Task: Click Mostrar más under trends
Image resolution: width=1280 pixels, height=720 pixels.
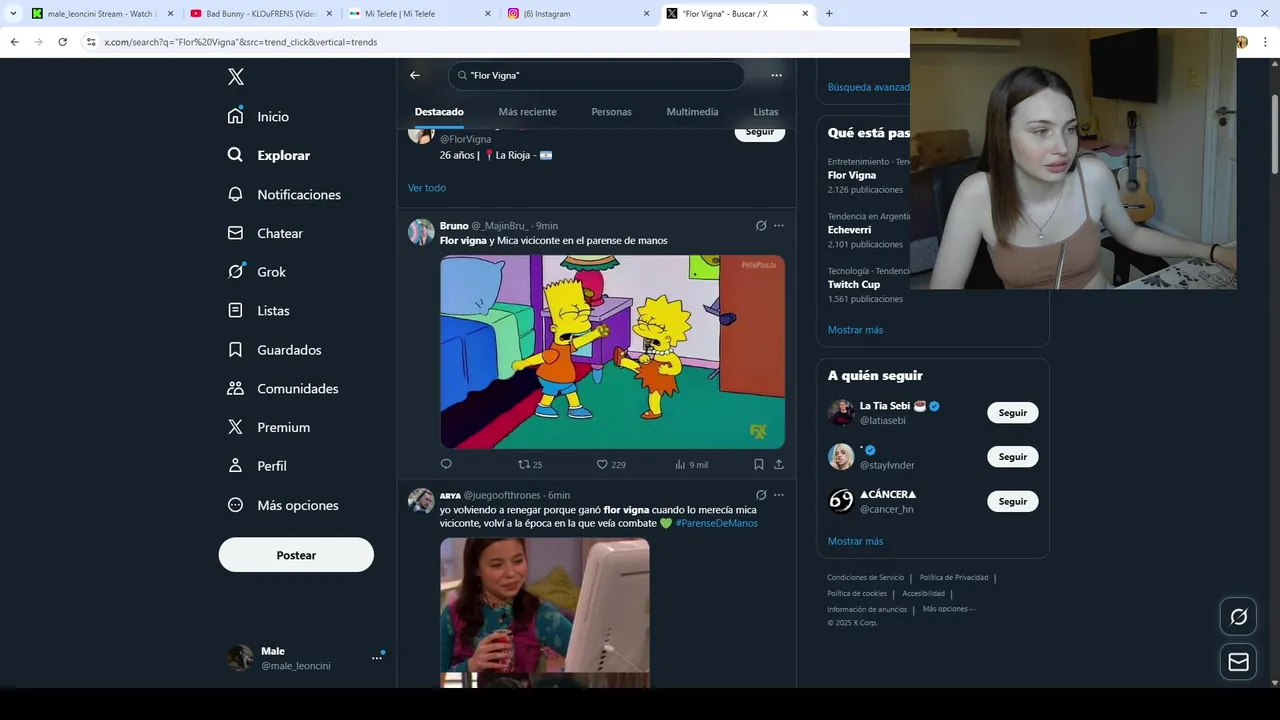Action: tap(855, 330)
